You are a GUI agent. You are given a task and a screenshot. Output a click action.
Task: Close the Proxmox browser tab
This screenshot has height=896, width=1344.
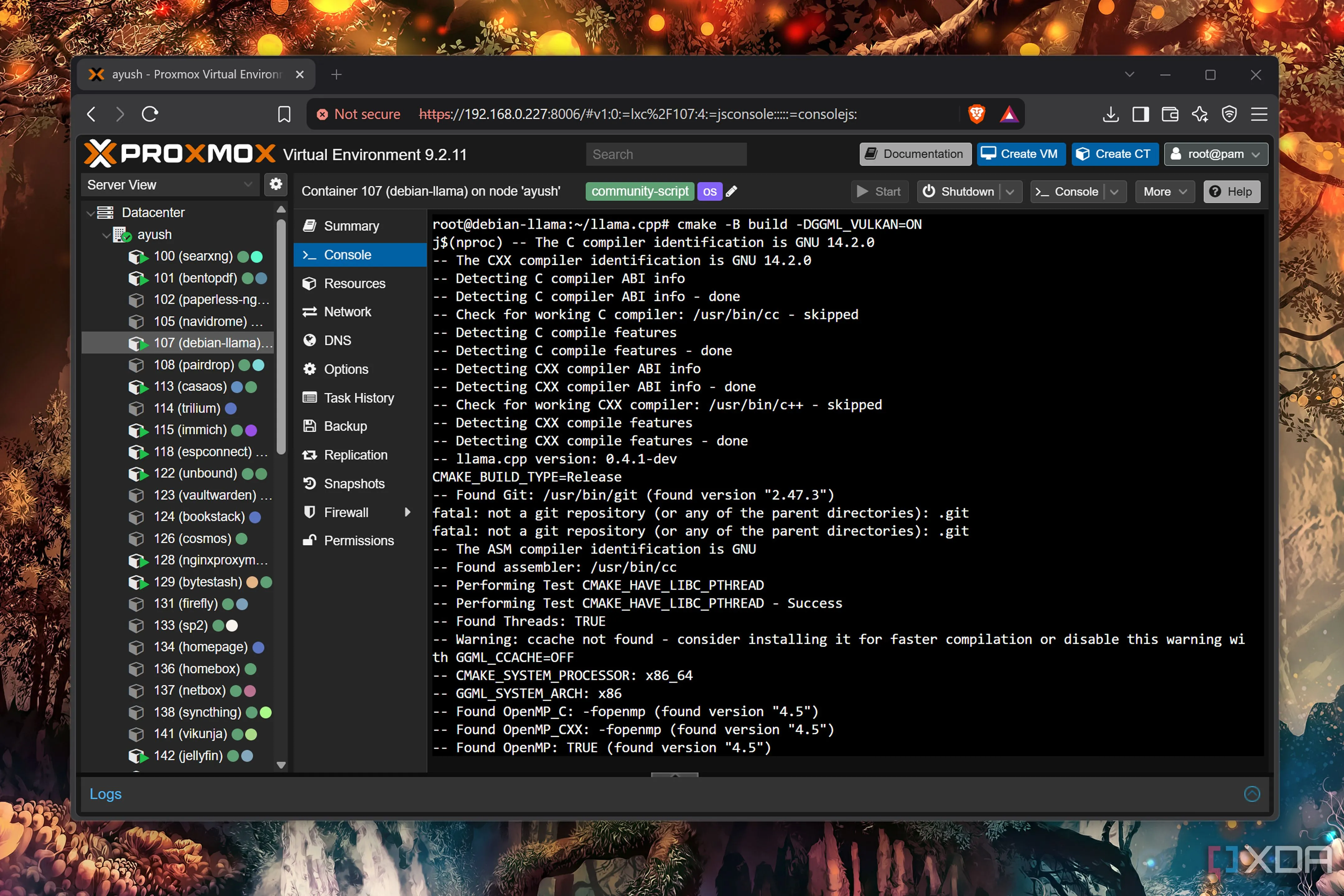click(299, 74)
